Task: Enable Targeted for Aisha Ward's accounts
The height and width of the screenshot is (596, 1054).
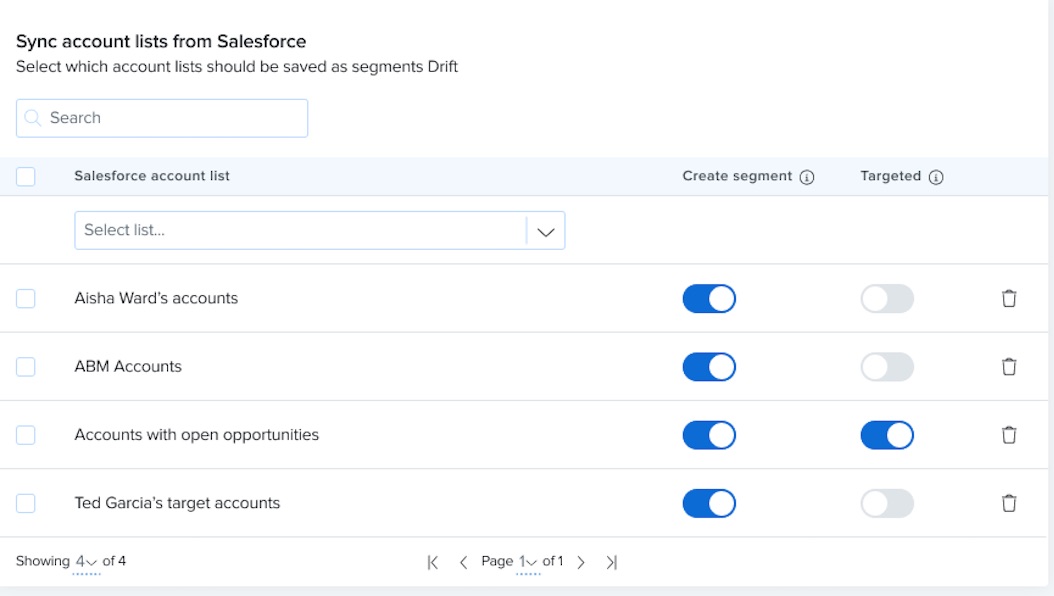Action: (x=887, y=298)
